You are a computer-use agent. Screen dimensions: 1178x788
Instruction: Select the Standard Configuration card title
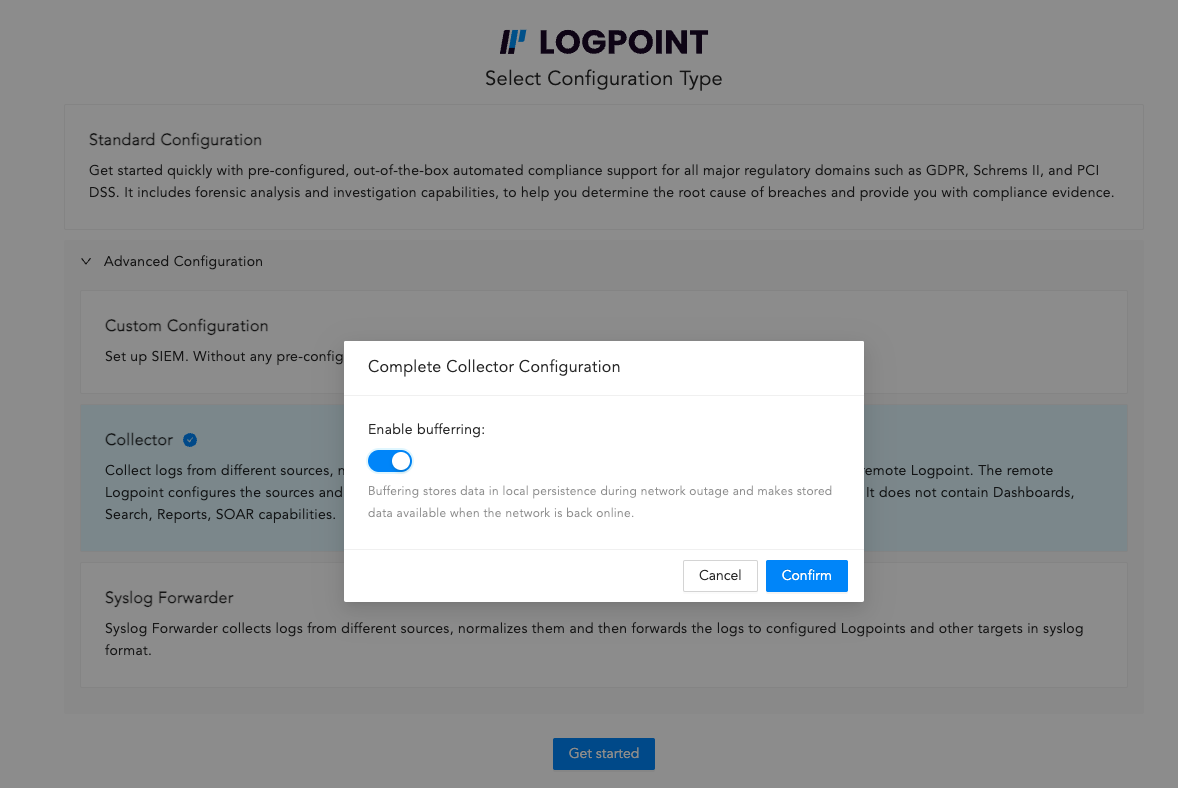click(175, 140)
